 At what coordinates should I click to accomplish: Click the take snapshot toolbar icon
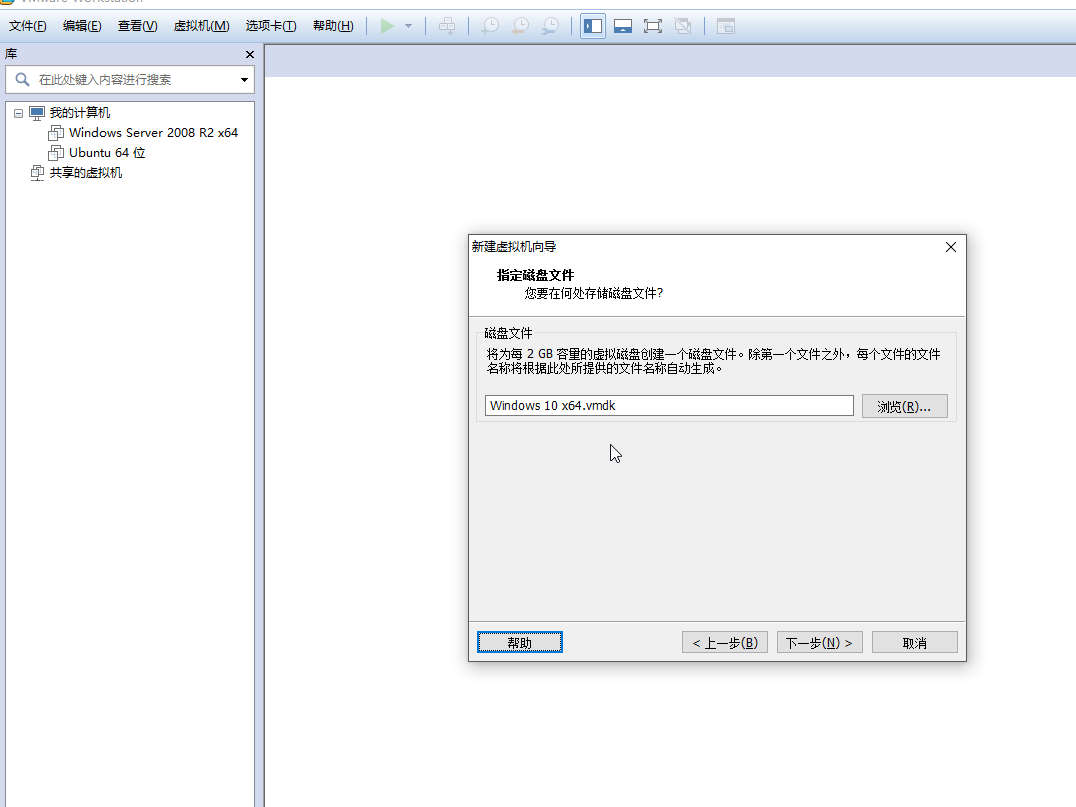coord(490,26)
